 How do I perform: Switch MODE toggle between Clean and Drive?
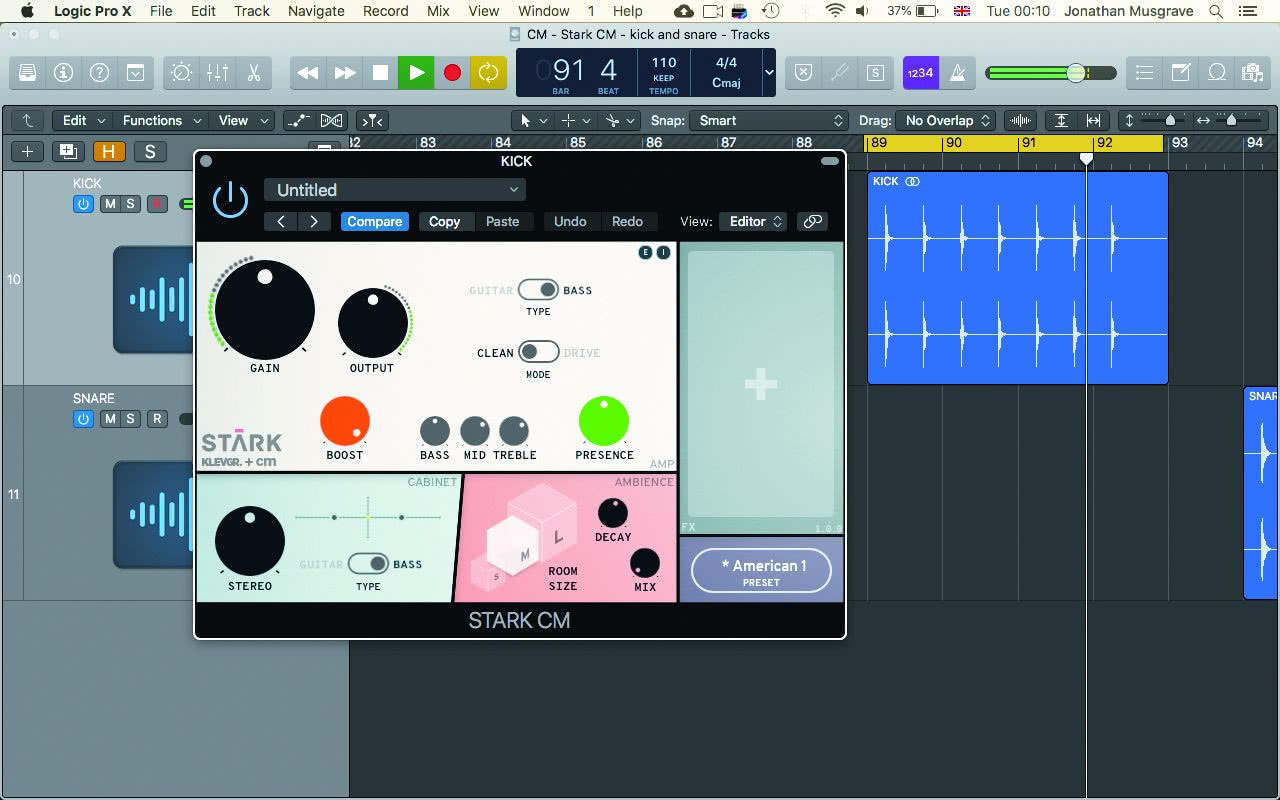pos(538,352)
